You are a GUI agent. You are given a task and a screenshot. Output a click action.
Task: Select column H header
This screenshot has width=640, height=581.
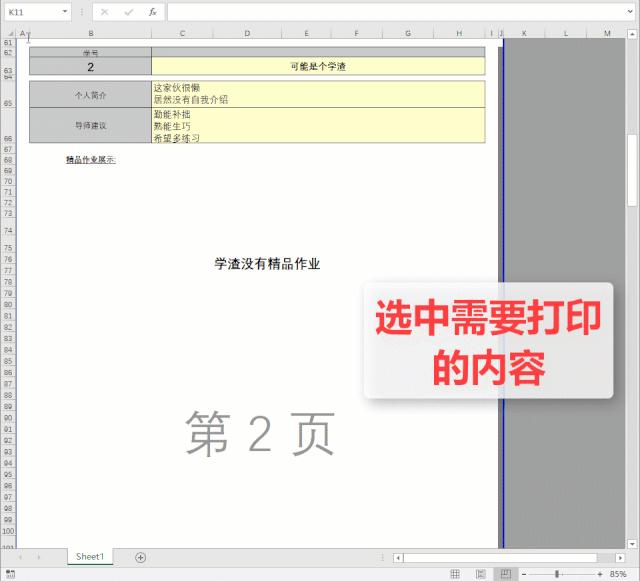(459, 33)
